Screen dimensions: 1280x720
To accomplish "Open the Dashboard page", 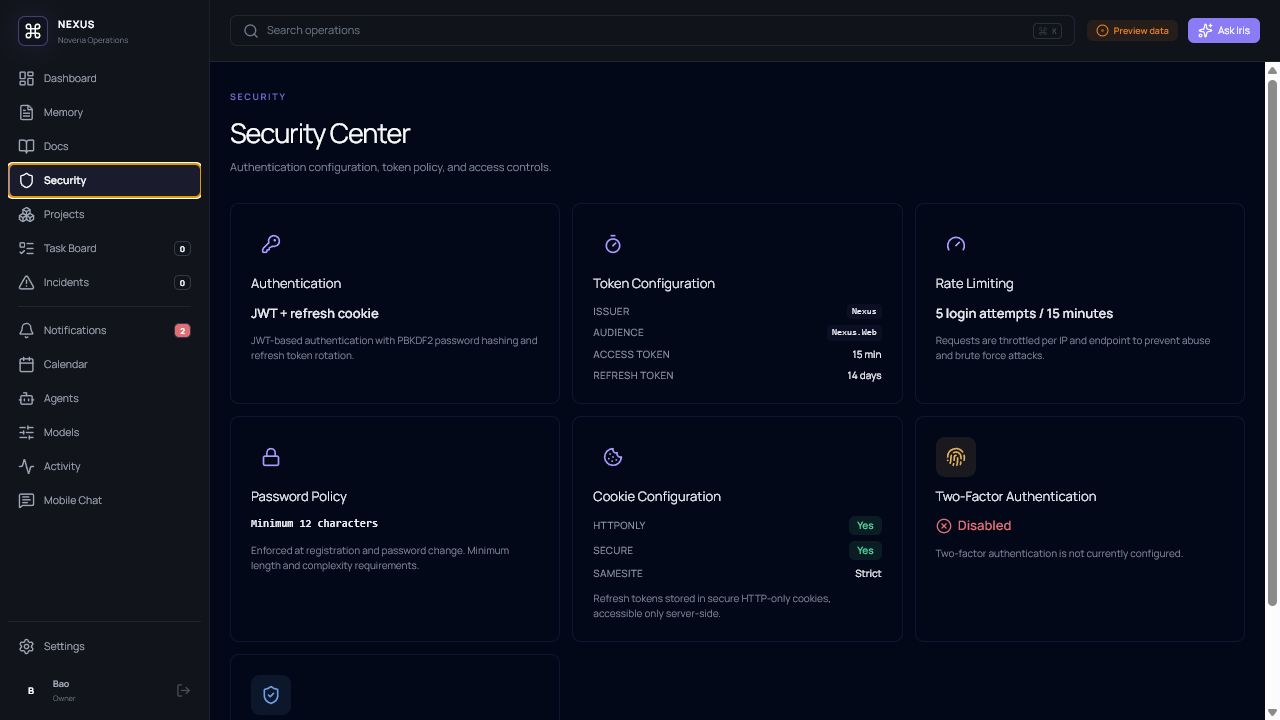I will pyautogui.click(x=105, y=78).
